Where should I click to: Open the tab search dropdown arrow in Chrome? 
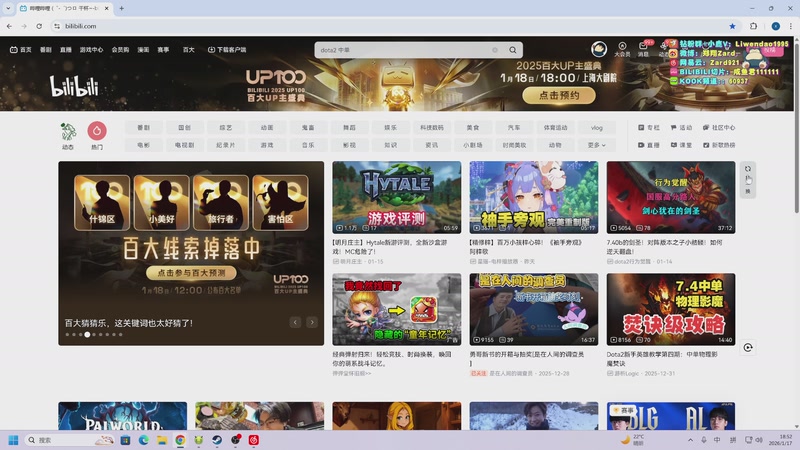point(8,8)
